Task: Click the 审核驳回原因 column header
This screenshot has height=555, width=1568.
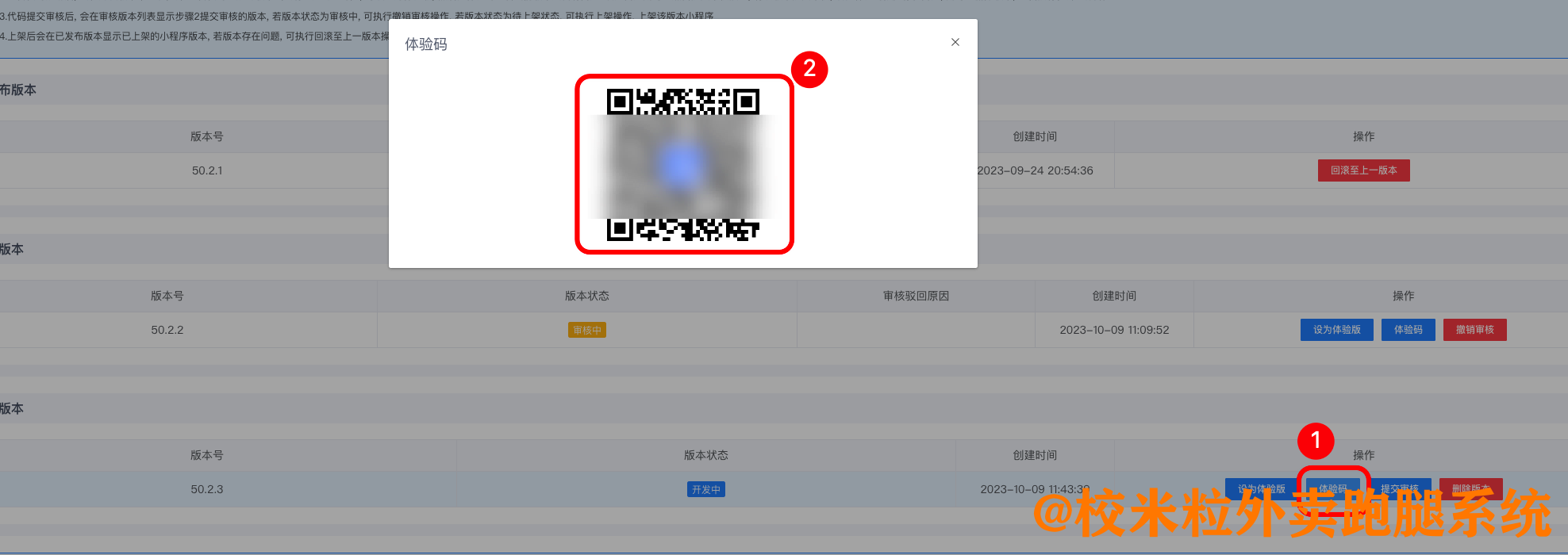Action: point(916,296)
